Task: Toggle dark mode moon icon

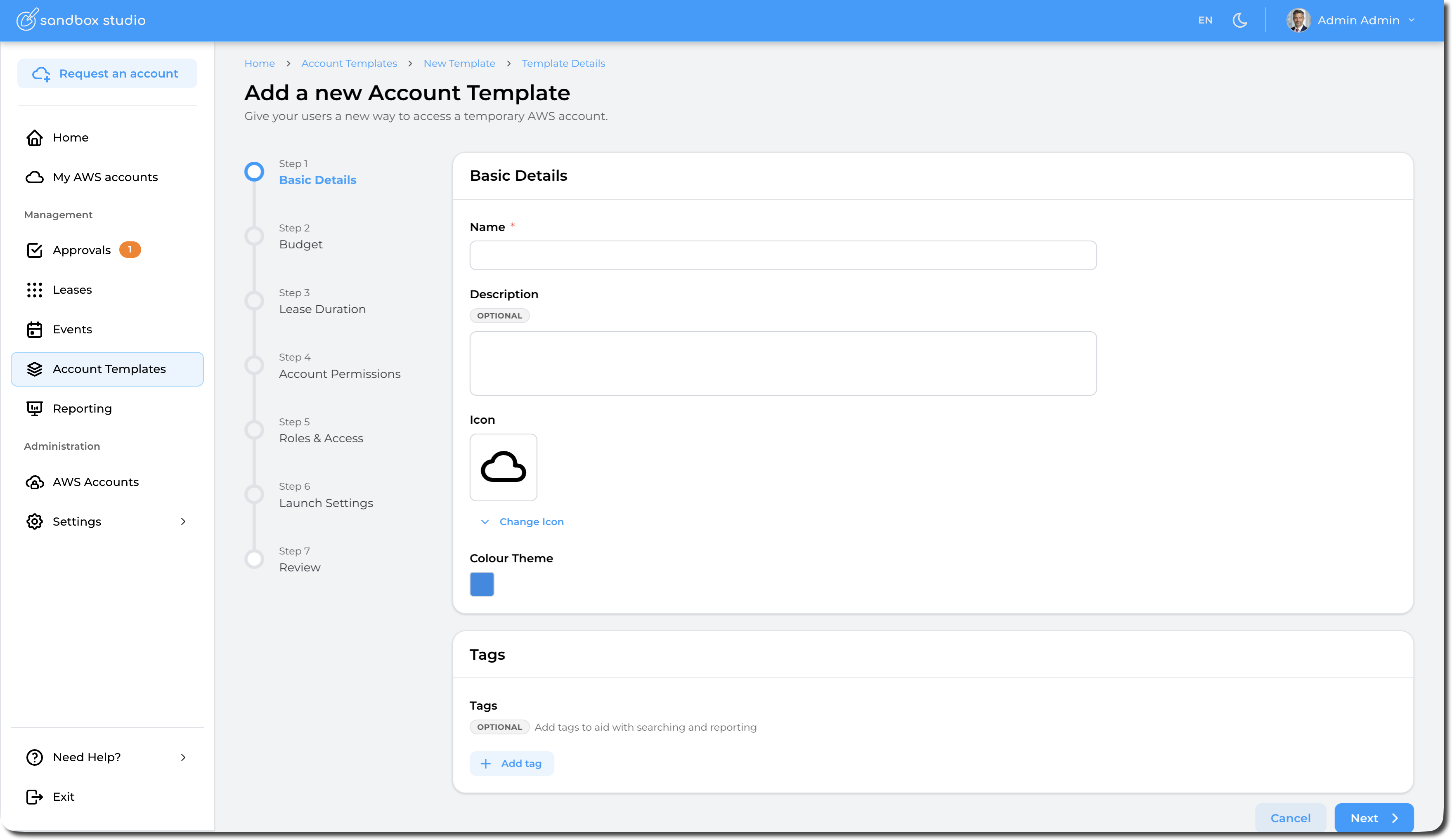Action: point(1239,20)
